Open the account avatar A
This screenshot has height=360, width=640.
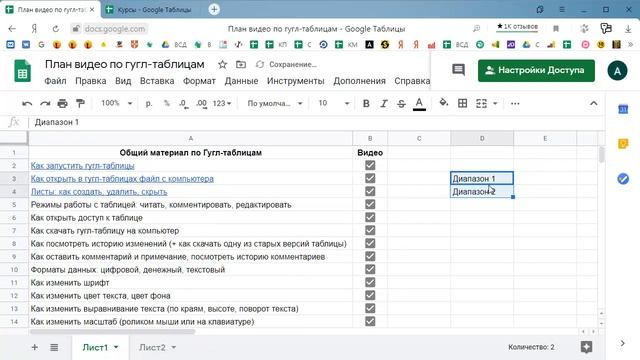click(617, 71)
